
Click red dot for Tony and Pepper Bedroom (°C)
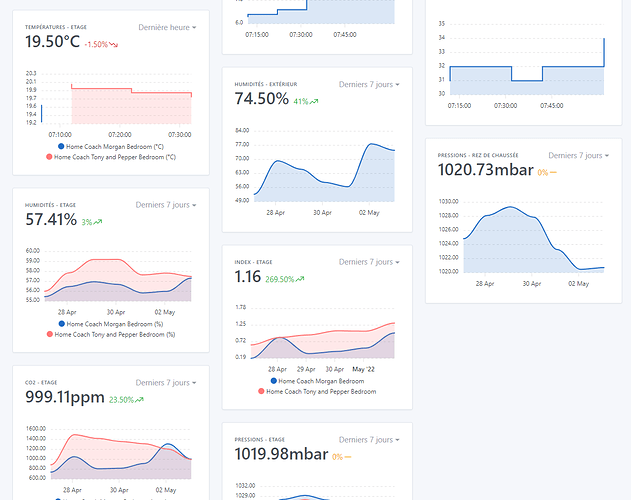[x=48, y=157]
